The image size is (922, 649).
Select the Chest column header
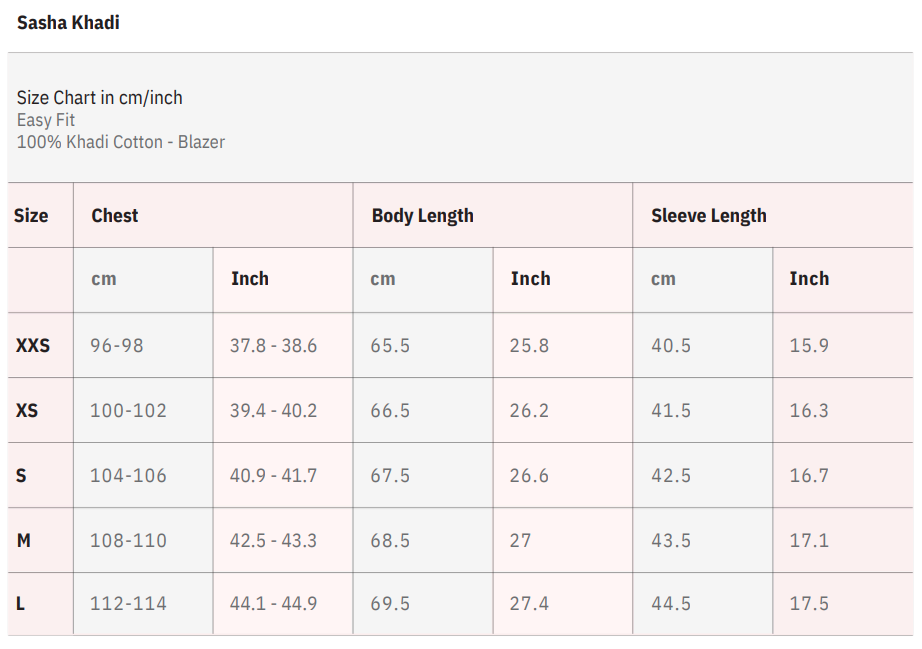point(115,215)
